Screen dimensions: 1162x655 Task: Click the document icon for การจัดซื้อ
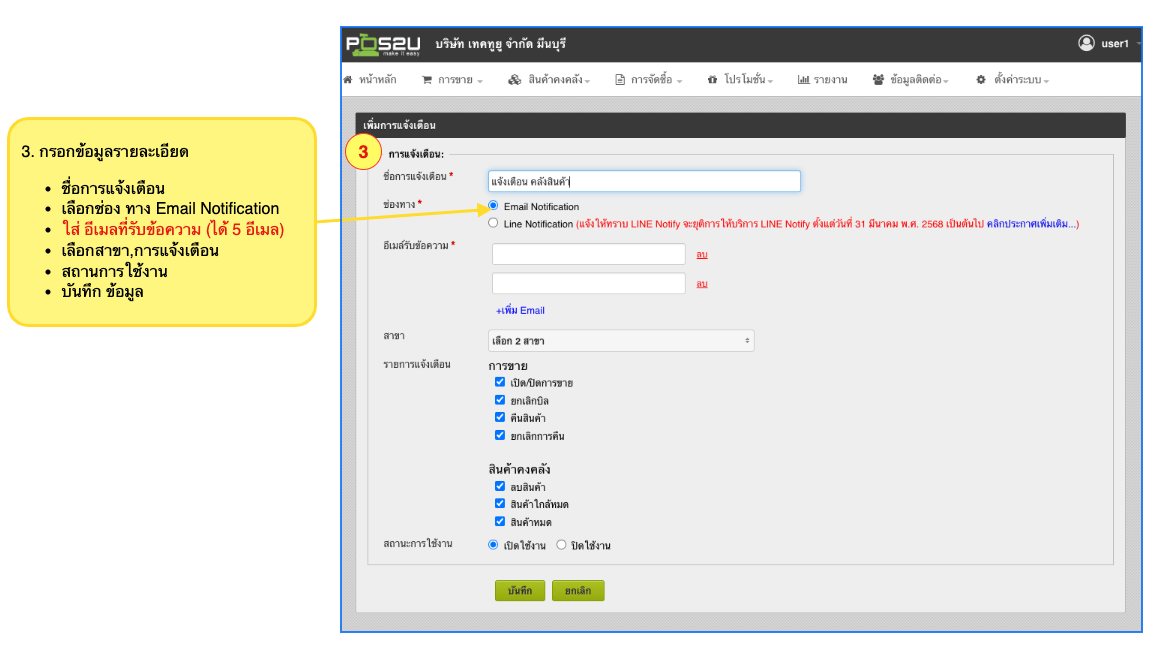(x=620, y=79)
